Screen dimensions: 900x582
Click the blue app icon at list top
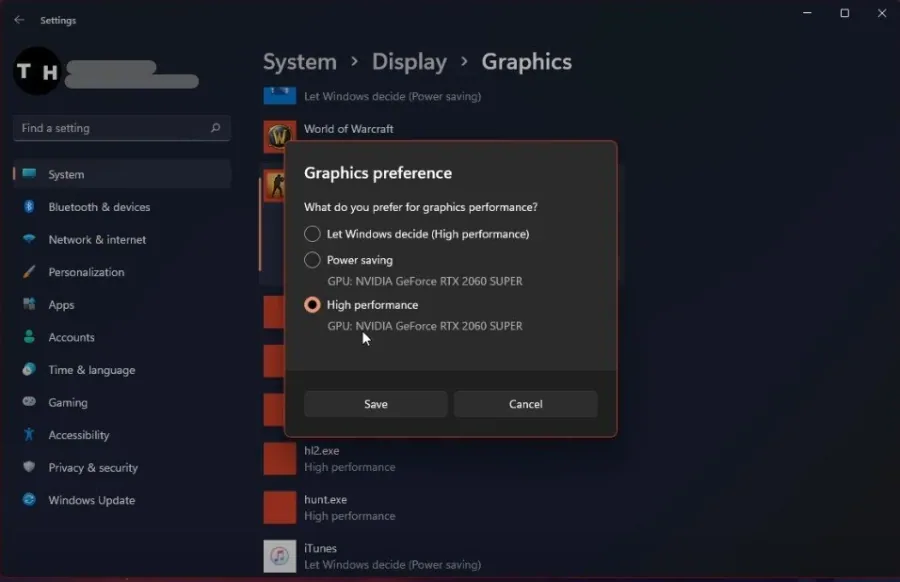[x=280, y=95]
